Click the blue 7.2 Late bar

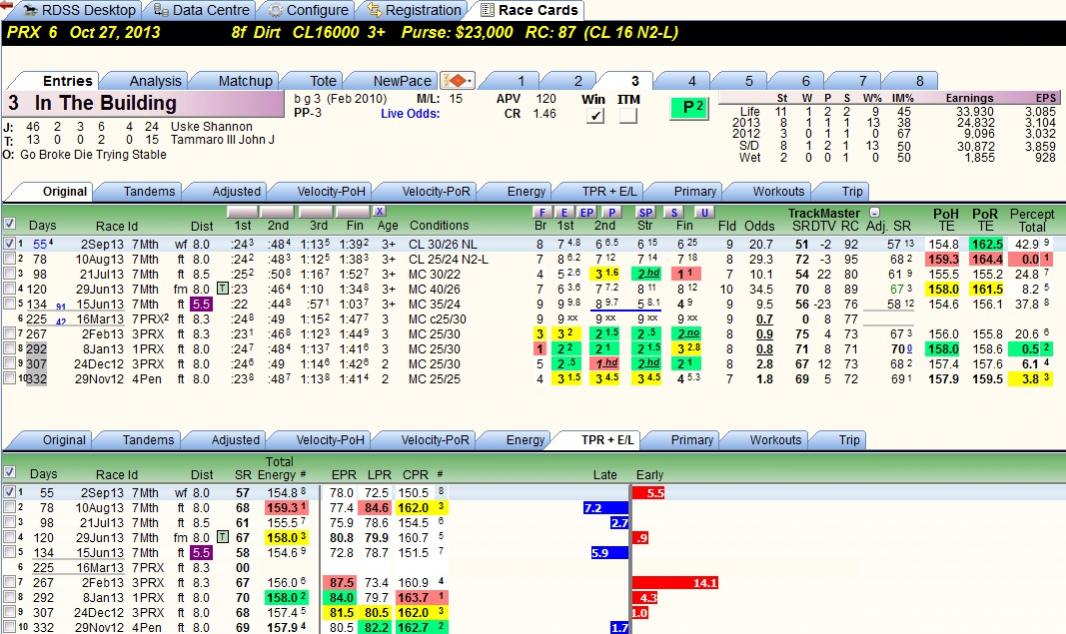coord(606,508)
